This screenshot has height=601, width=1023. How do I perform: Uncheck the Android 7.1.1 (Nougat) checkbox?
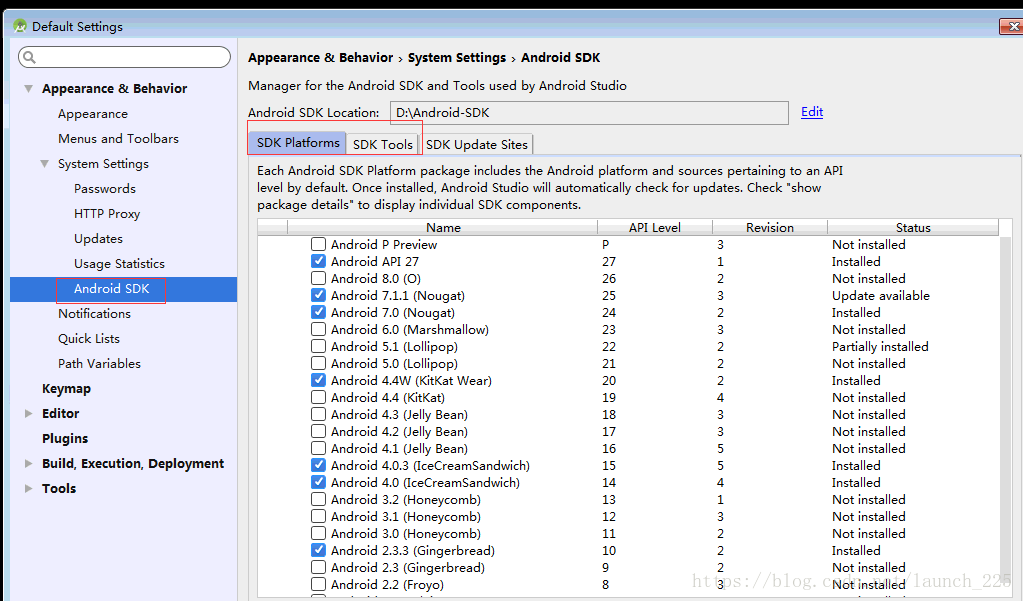point(318,295)
